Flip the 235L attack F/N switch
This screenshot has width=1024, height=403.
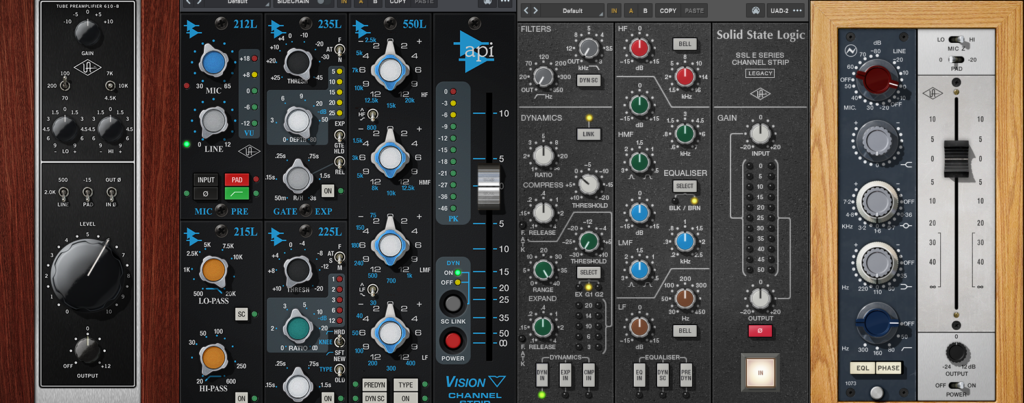pyautogui.click(x=340, y=49)
